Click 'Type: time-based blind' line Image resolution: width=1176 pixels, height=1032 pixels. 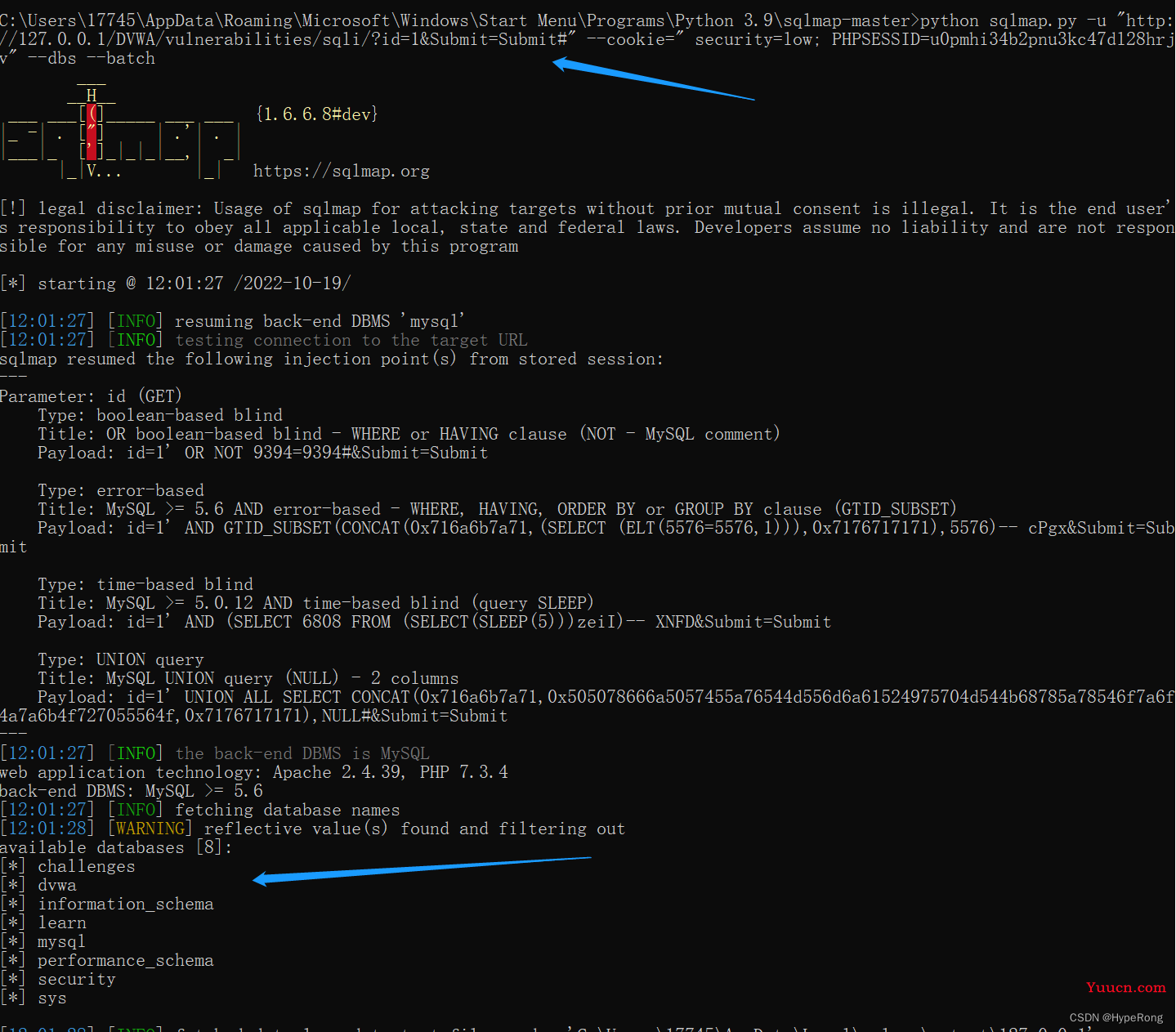[x=145, y=584]
